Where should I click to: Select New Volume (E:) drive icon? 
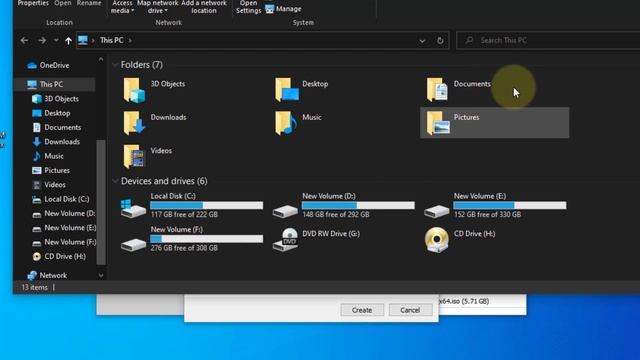tap(437, 211)
